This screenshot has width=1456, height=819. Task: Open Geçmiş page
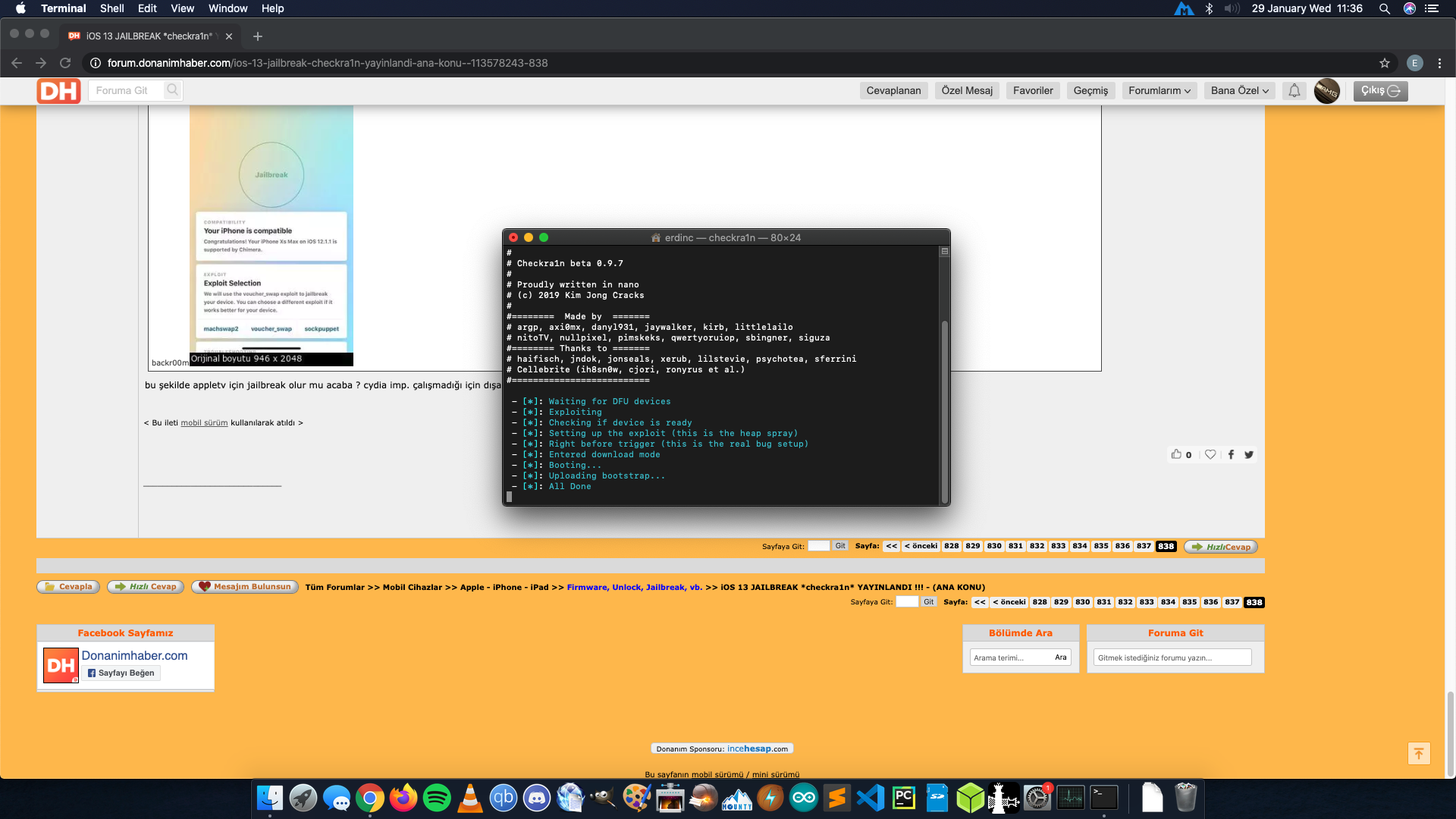click(x=1090, y=91)
